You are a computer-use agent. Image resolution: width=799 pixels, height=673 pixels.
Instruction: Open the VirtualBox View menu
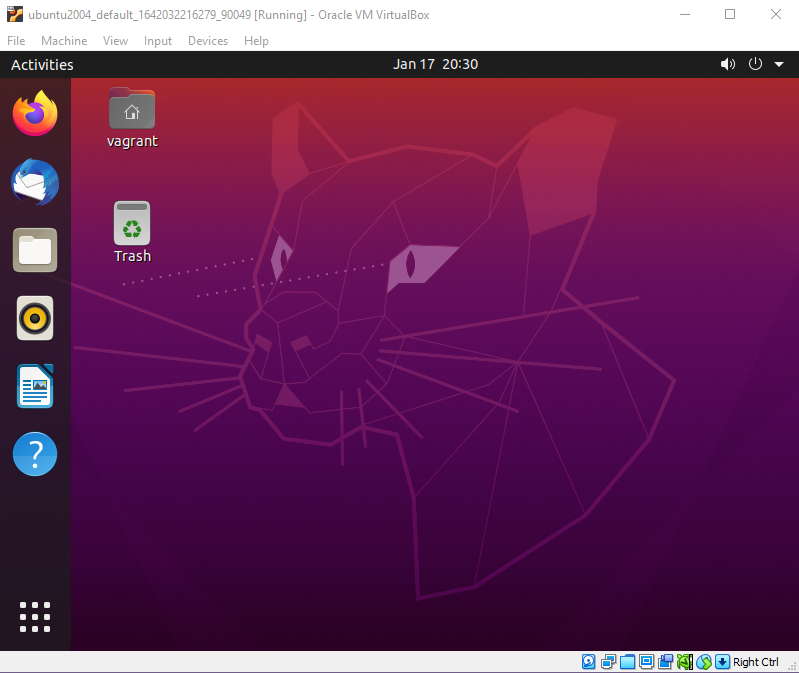[x=115, y=41]
